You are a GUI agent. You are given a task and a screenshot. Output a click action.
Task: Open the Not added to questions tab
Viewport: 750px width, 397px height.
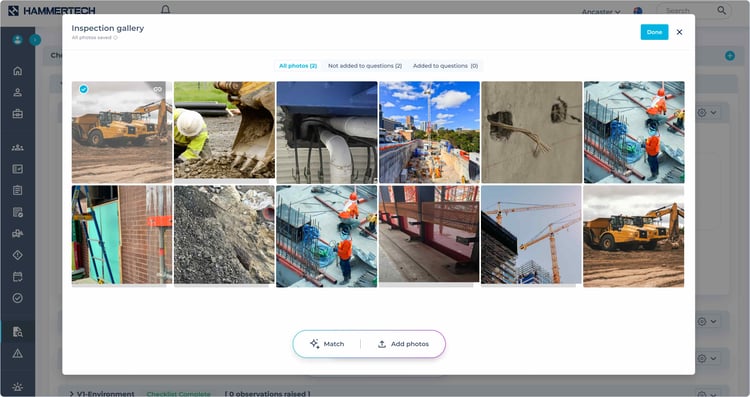click(x=365, y=66)
